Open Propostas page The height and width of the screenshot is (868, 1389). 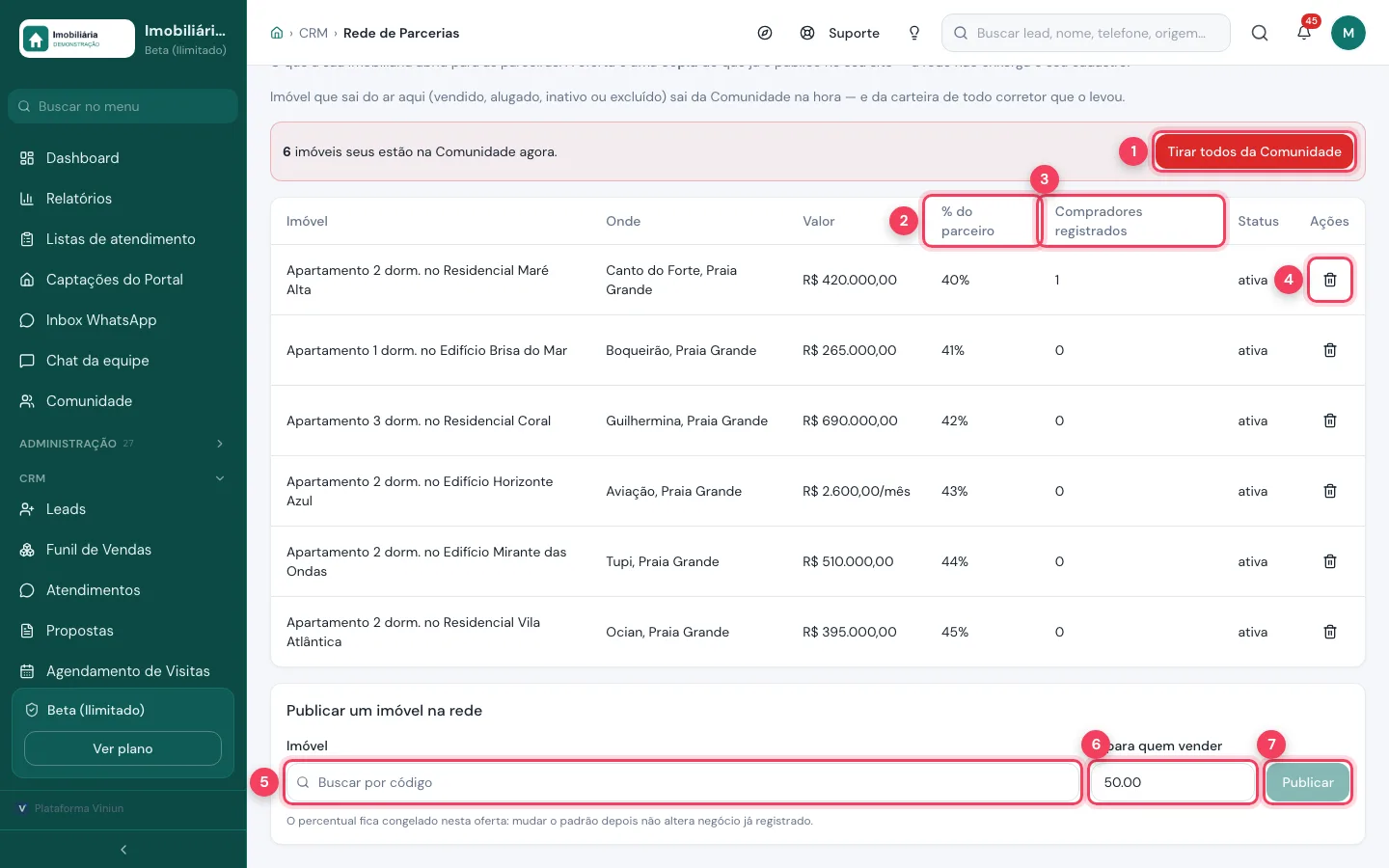[x=123, y=631]
